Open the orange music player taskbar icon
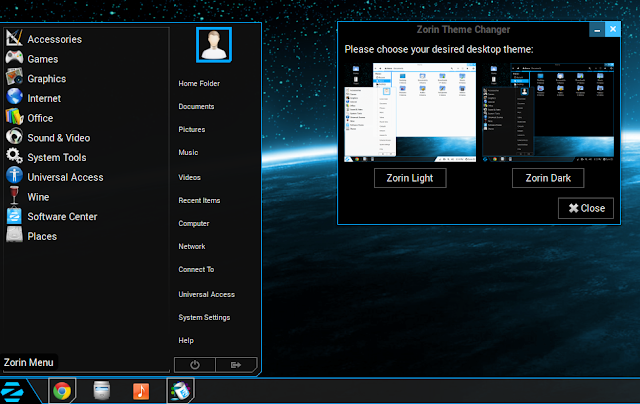Image resolution: width=640 pixels, height=404 pixels. (x=141, y=391)
